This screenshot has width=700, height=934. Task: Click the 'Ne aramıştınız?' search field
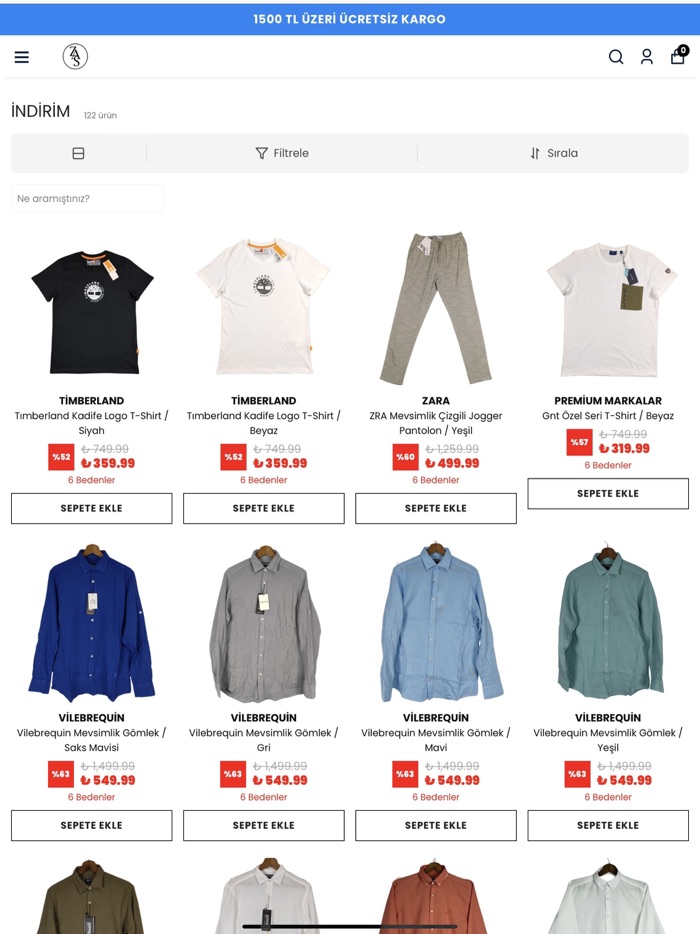[x=87, y=198]
